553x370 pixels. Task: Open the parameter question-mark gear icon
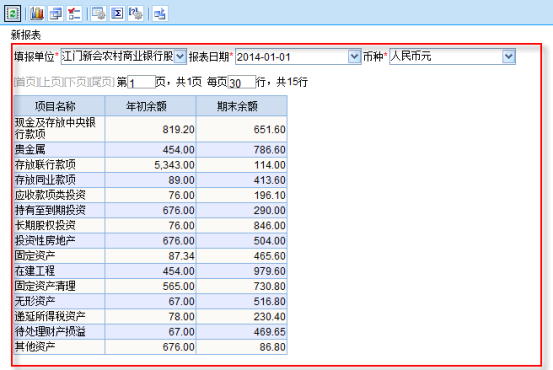click(136, 14)
